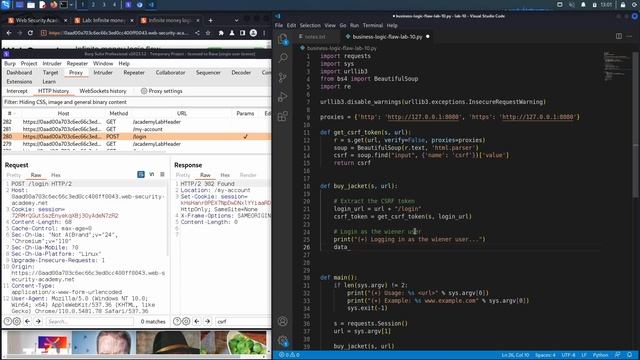Open the VS Code editor More Actions menu
The width and height of the screenshot is (640, 360).
pyautogui.click(x=629, y=36)
